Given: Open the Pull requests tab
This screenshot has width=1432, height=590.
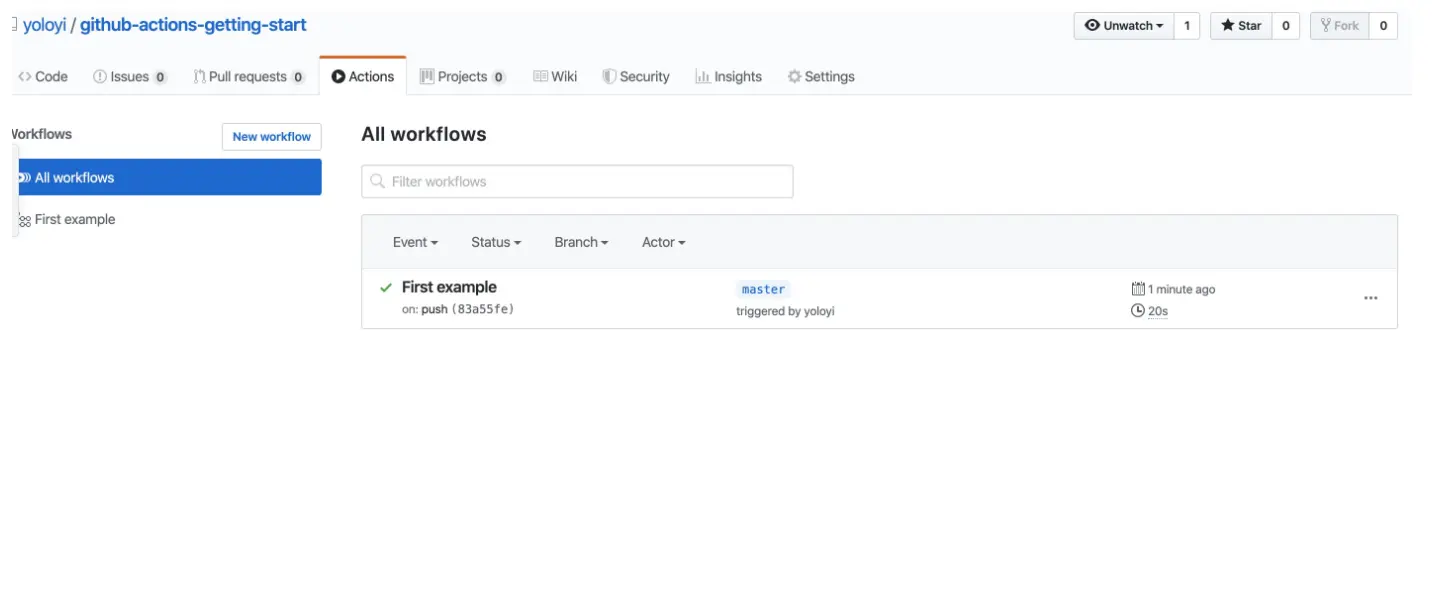Looking at the screenshot, I should [249, 76].
